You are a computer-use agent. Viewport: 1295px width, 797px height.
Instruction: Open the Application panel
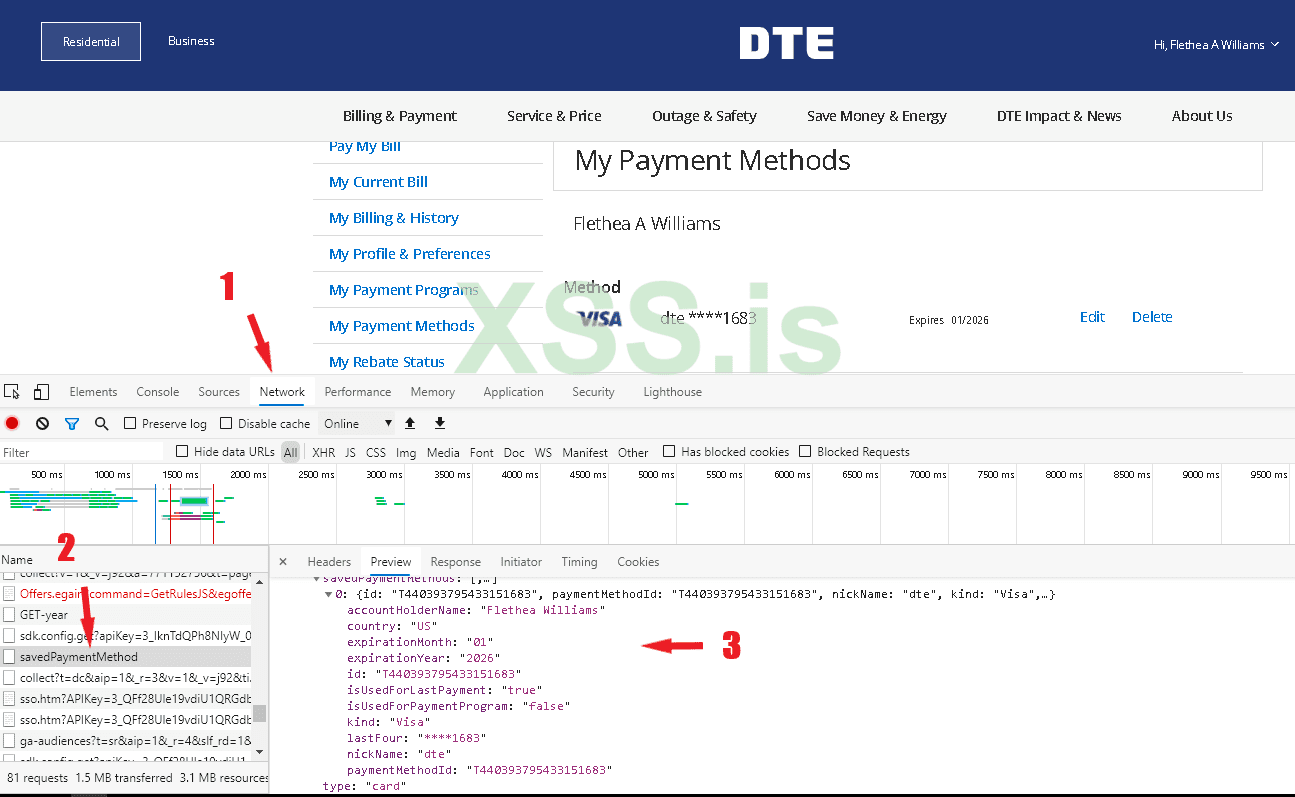tap(513, 392)
